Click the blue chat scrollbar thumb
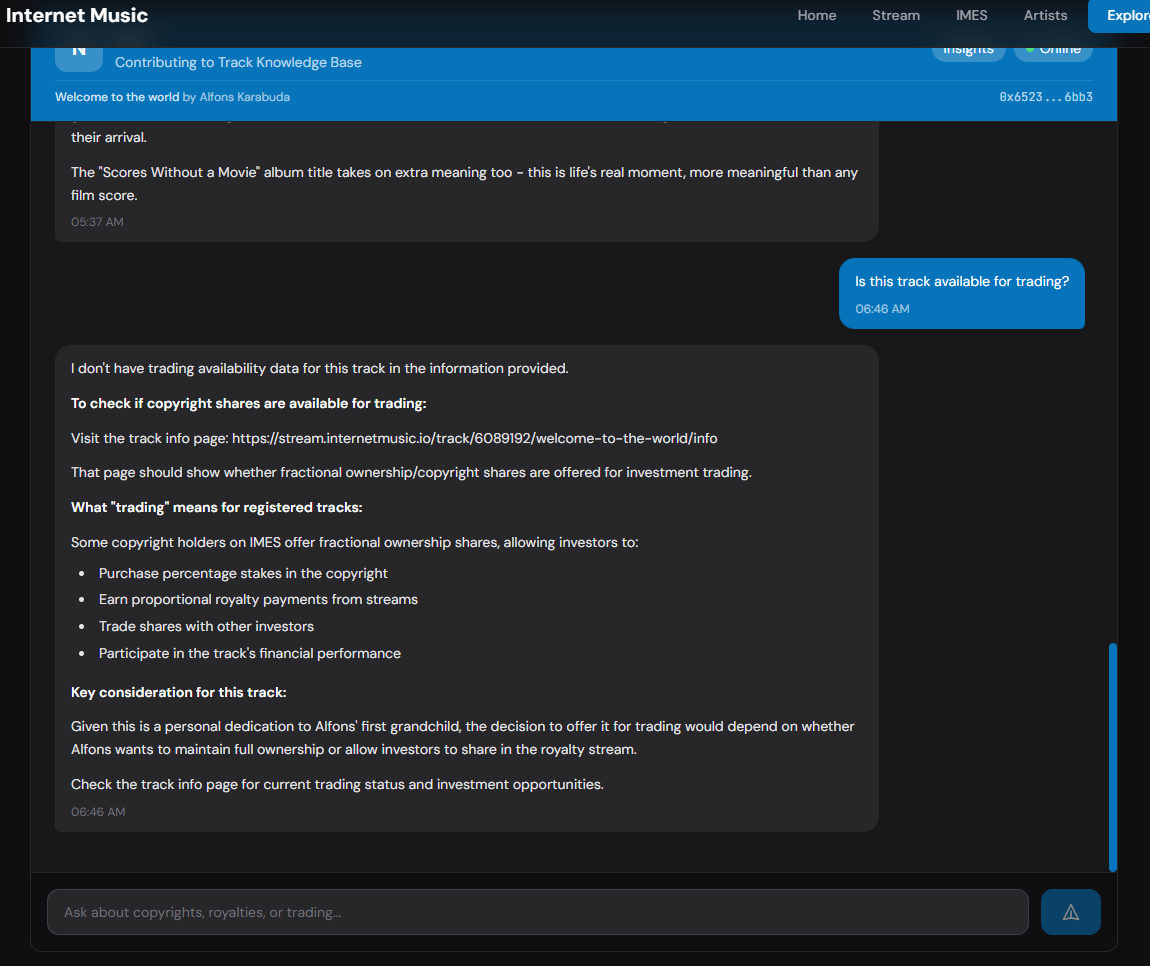 1113,756
